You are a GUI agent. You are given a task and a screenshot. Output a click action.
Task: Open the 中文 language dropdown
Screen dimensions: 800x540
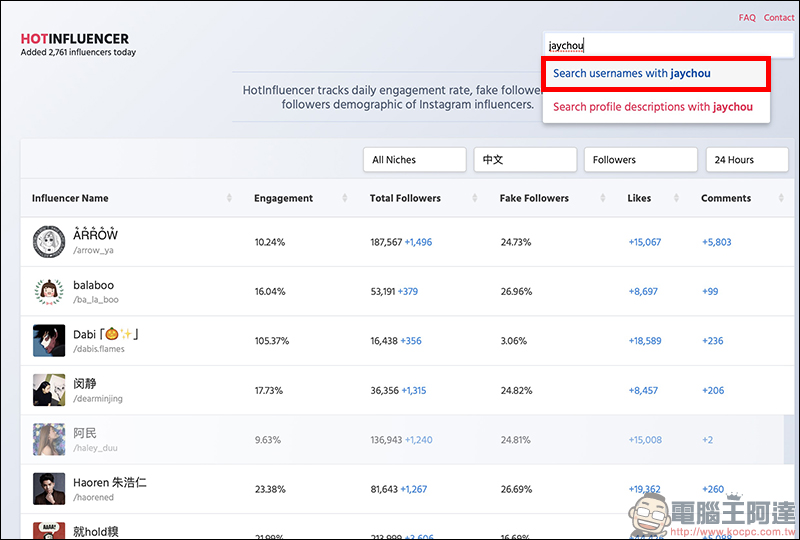click(x=525, y=160)
